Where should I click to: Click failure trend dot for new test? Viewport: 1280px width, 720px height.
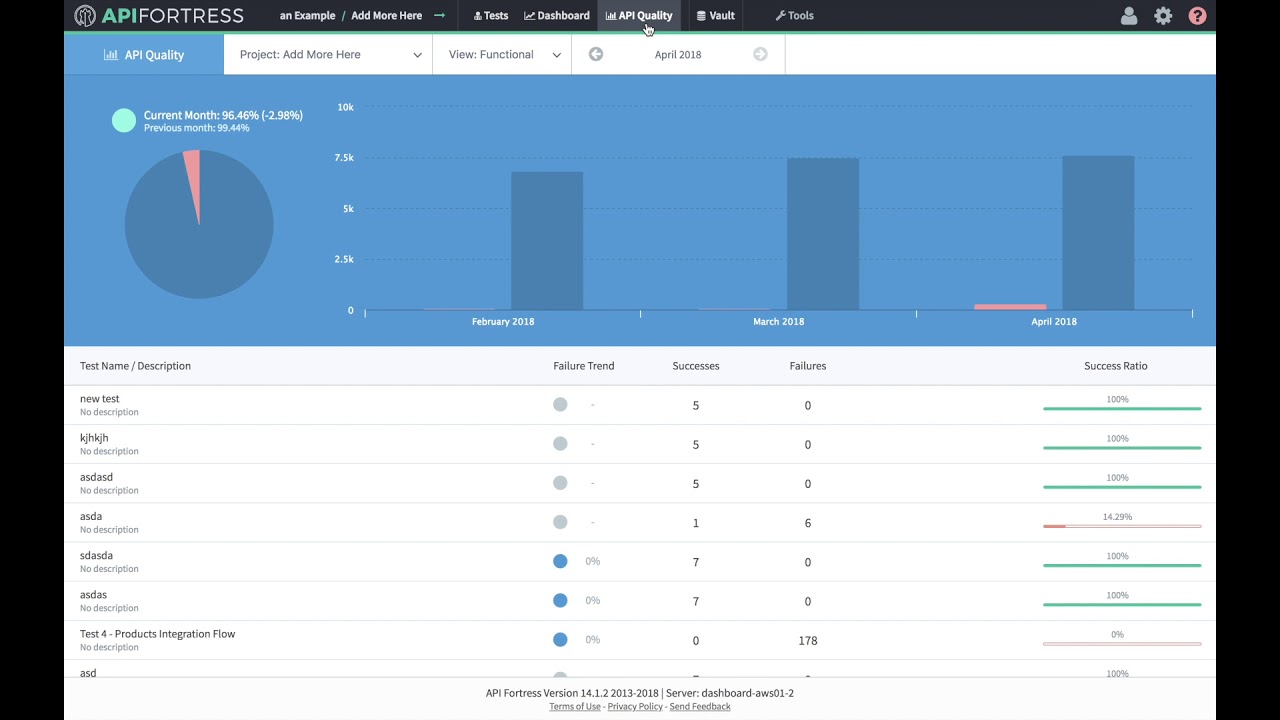coord(560,405)
